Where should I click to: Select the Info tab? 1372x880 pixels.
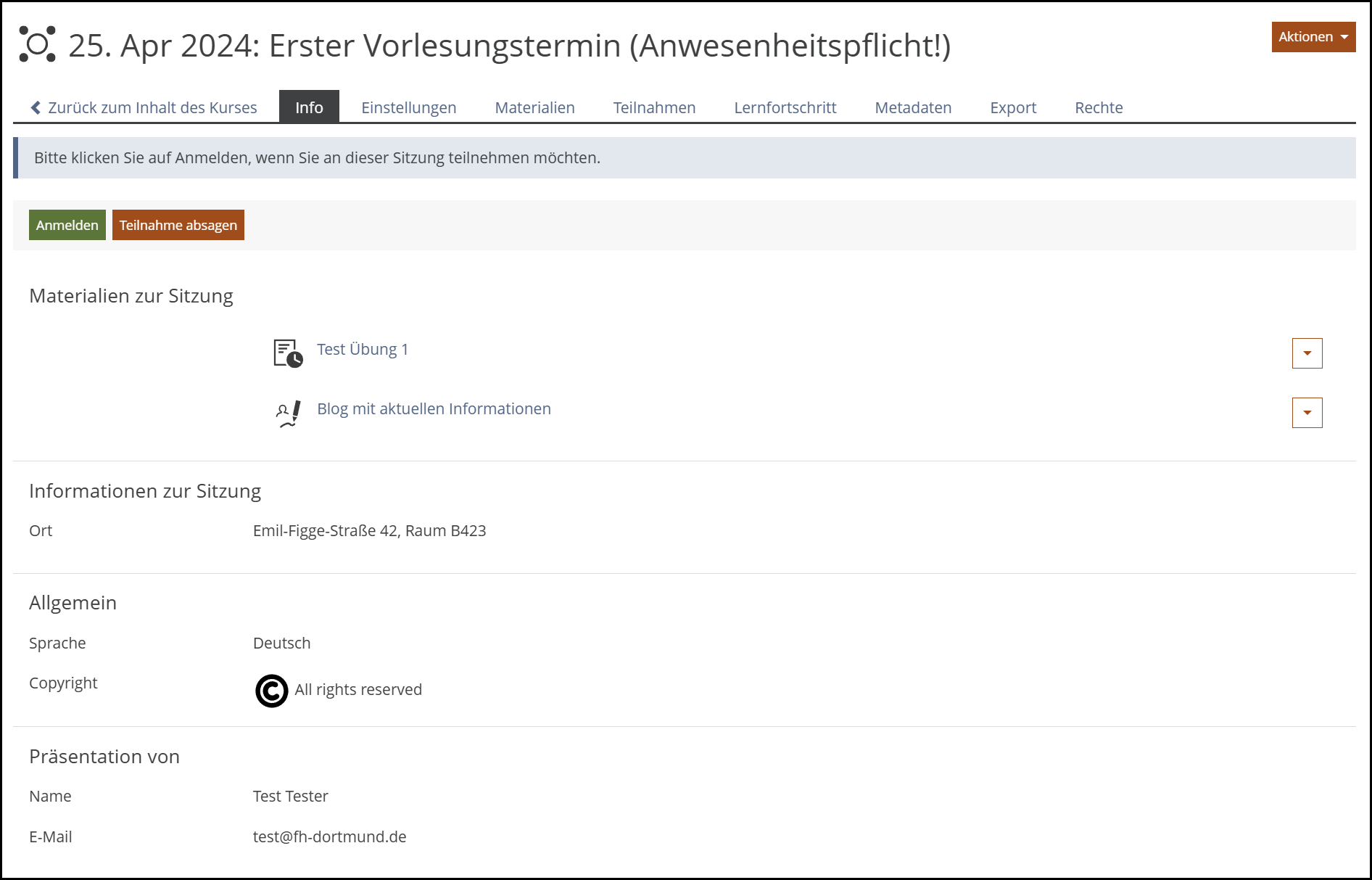pyautogui.click(x=309, y=107)
